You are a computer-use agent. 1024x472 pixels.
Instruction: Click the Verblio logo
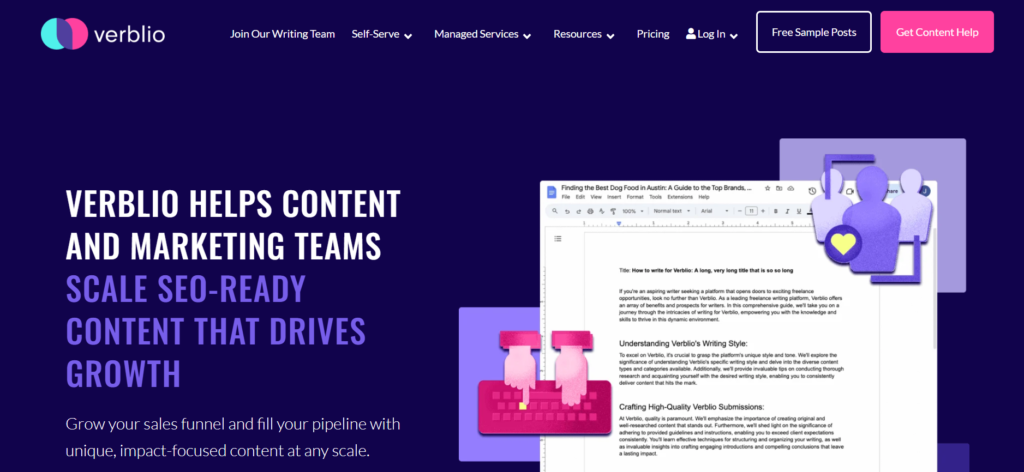[103, 34]
